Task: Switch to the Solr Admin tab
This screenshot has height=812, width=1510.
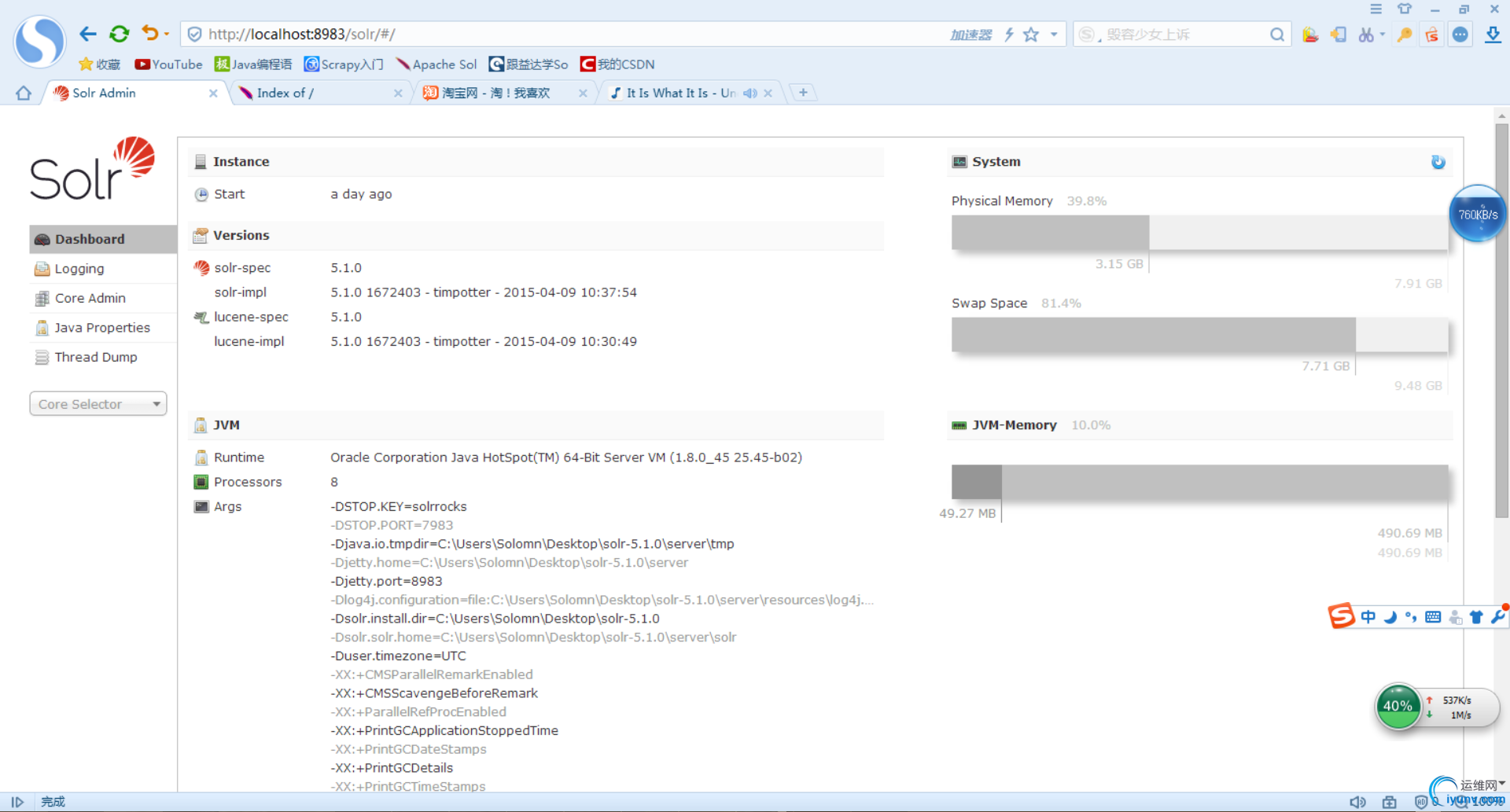Action: point(134,93)
